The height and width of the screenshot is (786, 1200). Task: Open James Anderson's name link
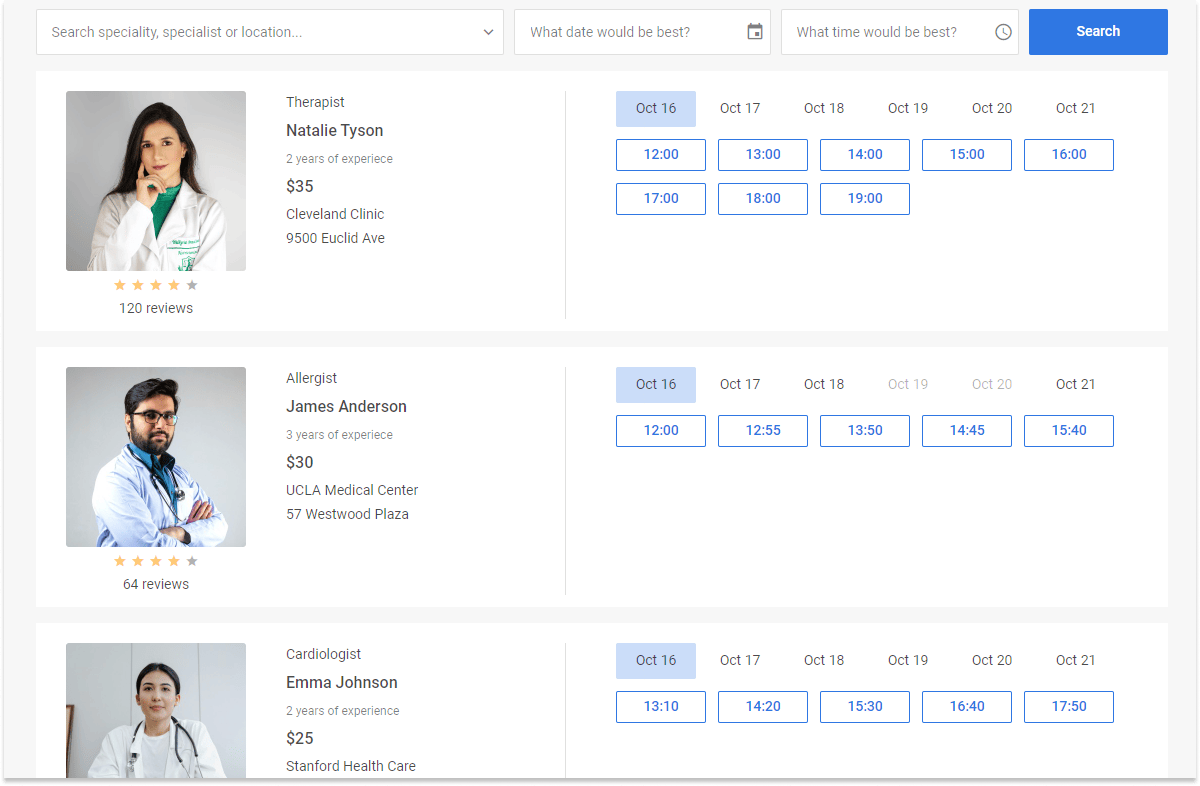coord(346,406)
